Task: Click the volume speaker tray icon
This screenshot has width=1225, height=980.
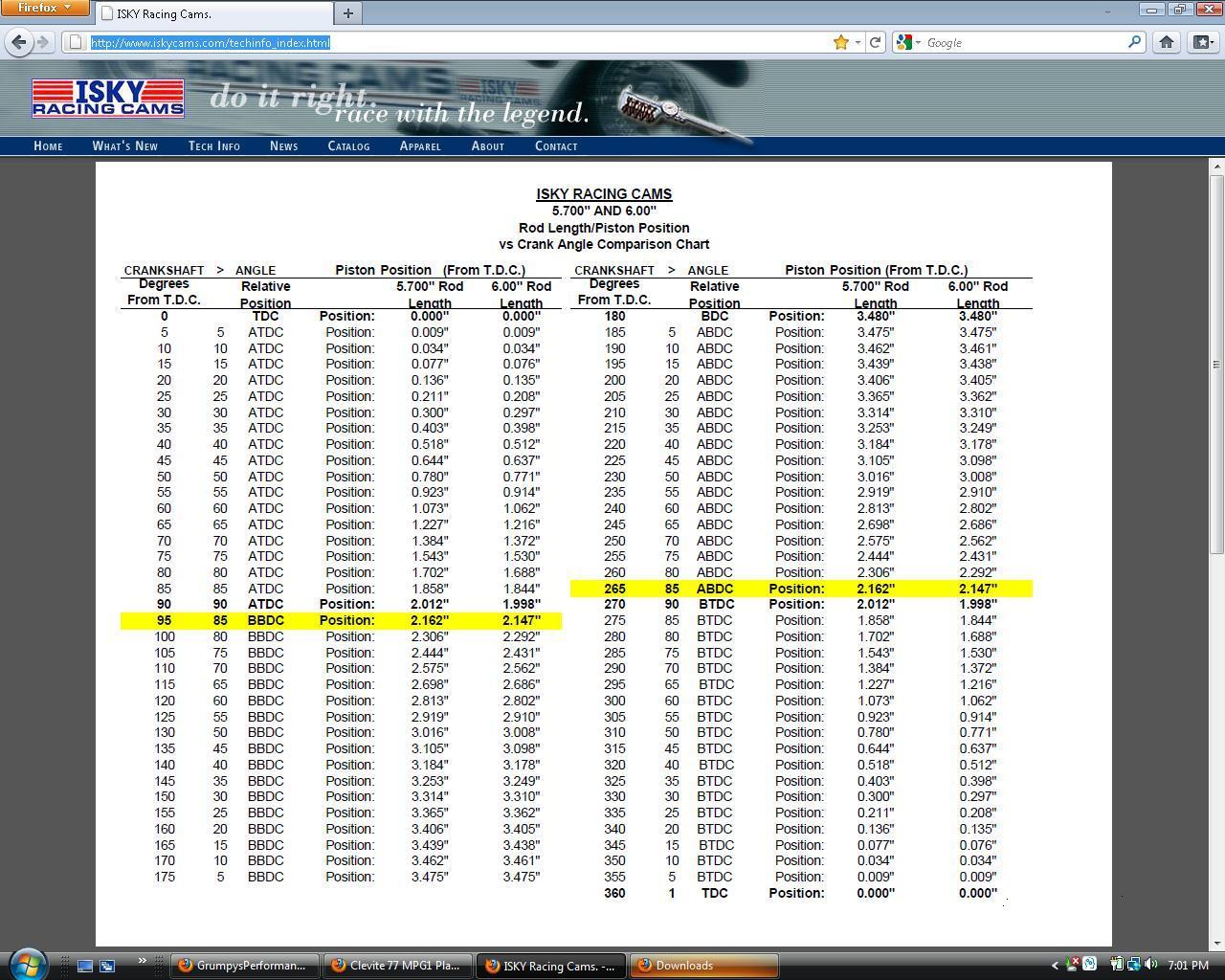Action: point(1150,965)
